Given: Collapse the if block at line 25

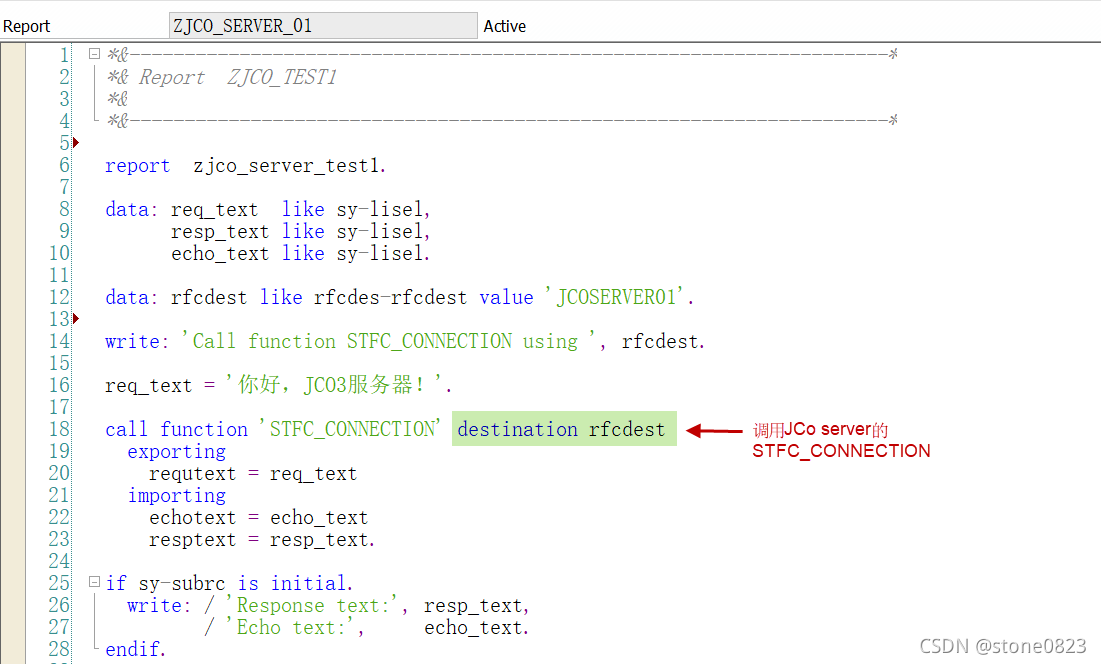Looking at the screenshot, I should tap(94, 581).
